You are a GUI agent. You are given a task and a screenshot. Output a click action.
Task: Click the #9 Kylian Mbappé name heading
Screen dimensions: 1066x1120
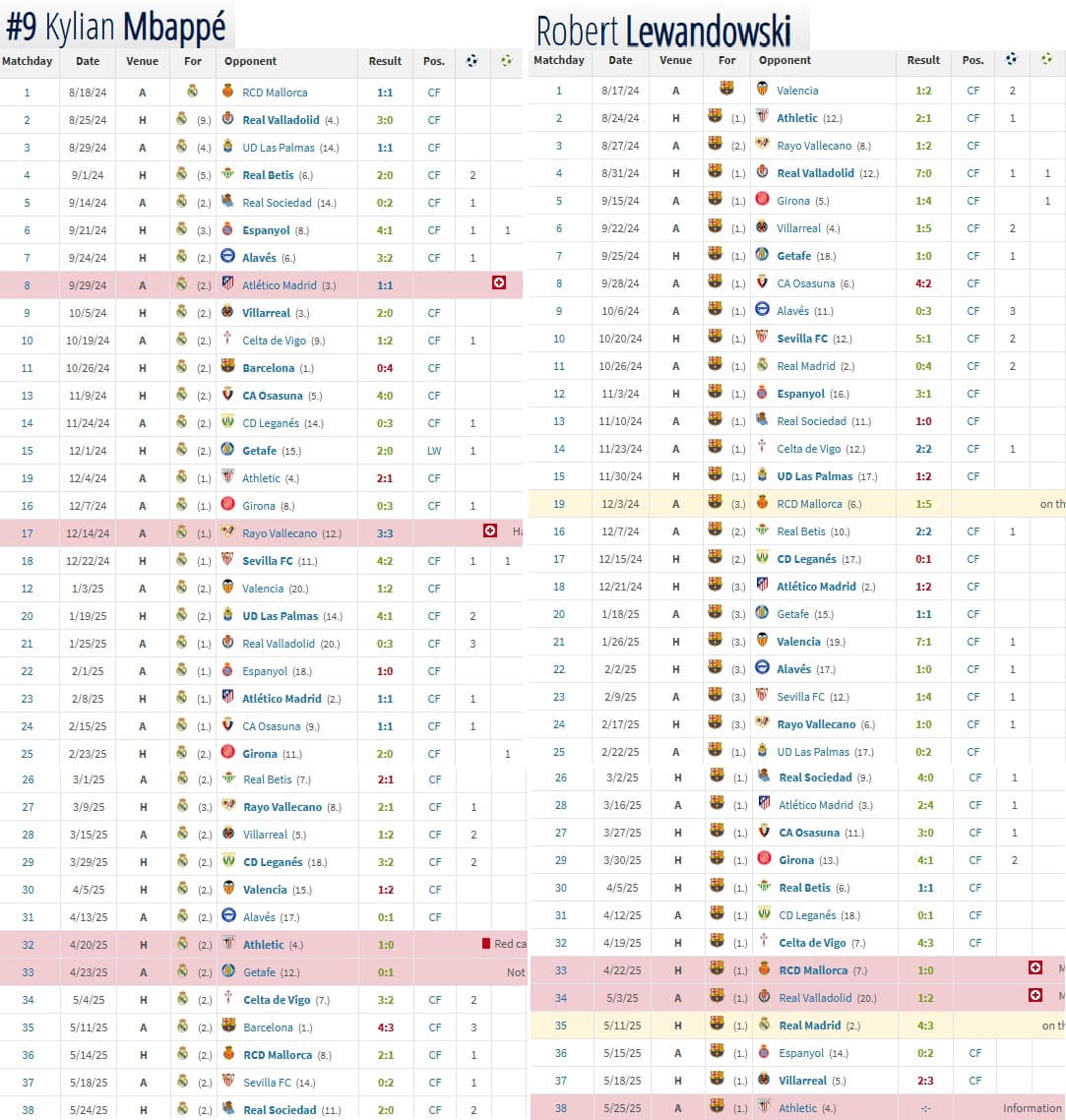click(116, 29)
